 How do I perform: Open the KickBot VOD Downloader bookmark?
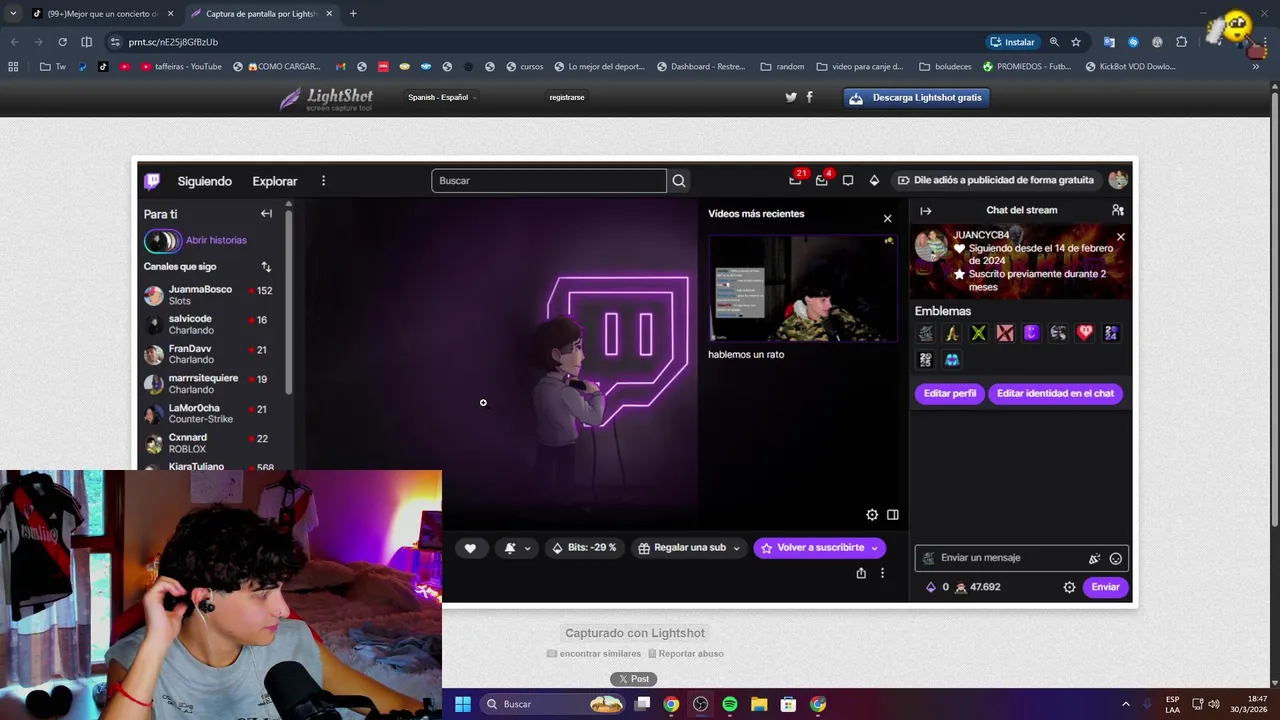[1129, 67]
